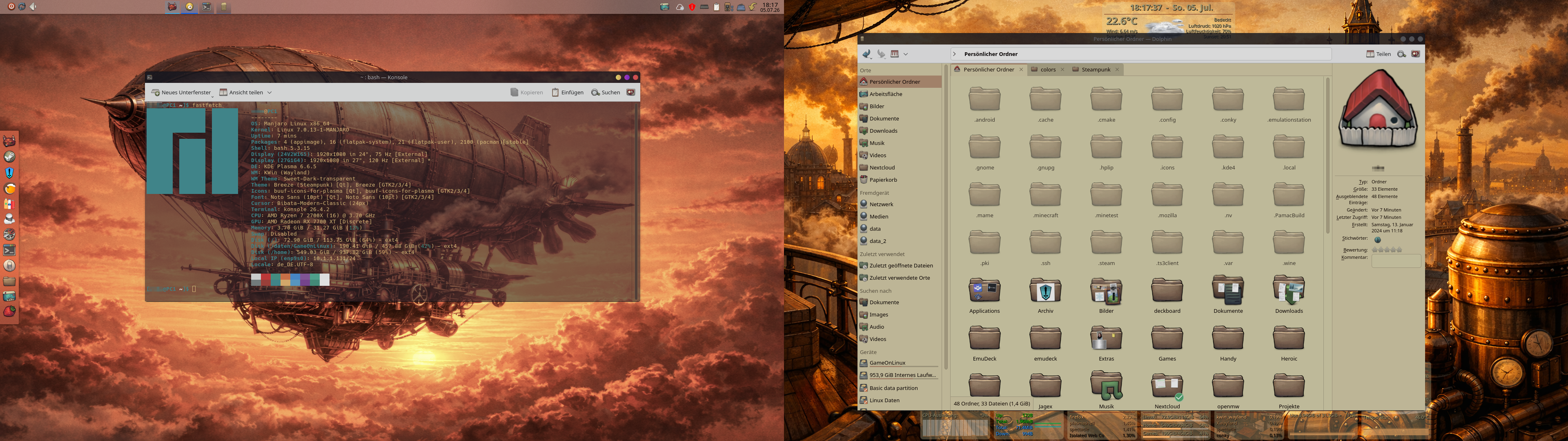1568x441 pixels.
Task: Click Kopieren button in Konsole
Action: [x=526, y=93]
